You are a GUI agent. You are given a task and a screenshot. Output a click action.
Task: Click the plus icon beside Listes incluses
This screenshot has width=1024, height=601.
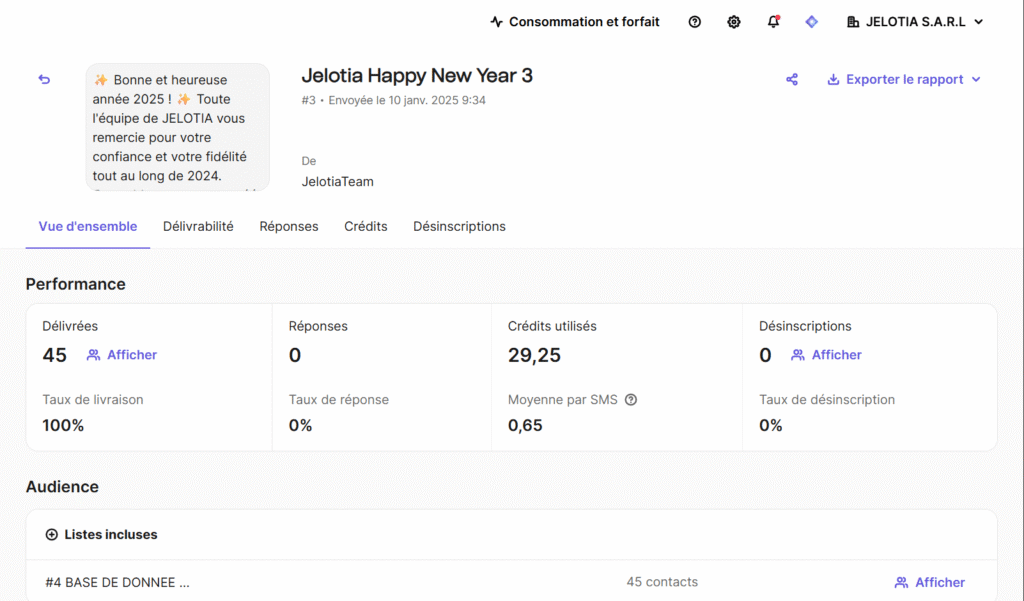(52, 535)
